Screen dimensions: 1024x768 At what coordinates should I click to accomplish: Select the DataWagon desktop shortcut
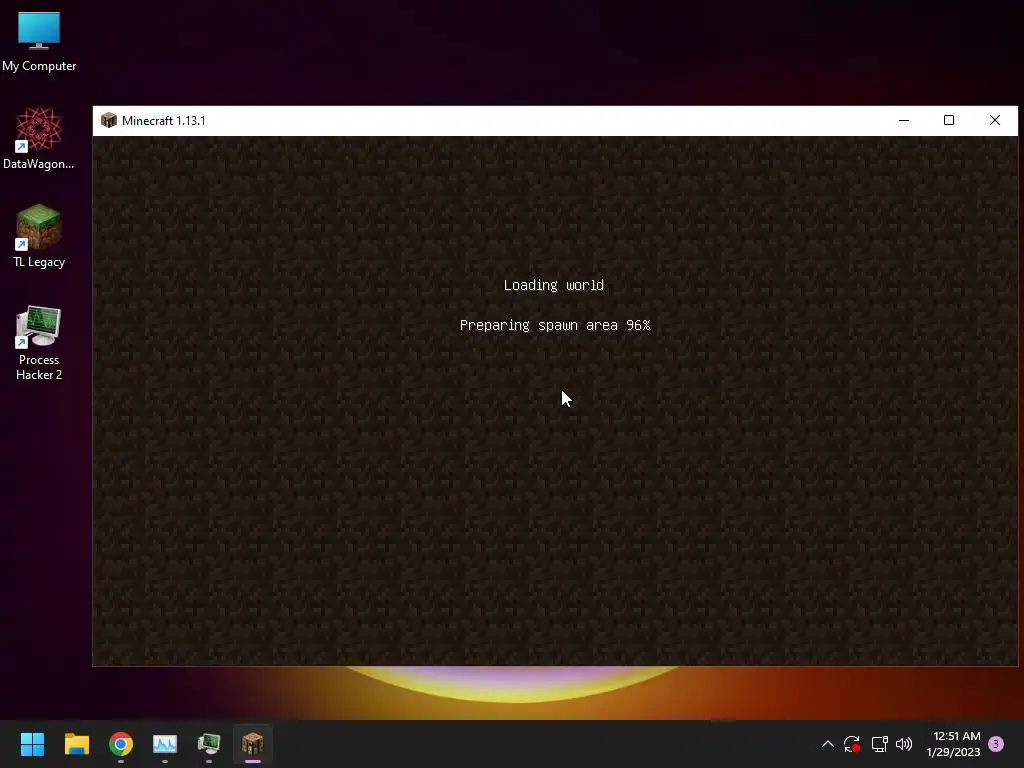coord(39,138)
